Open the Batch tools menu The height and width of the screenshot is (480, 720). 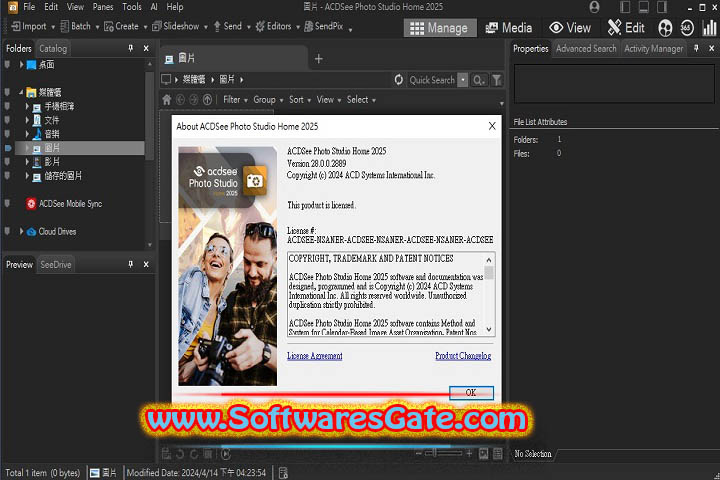point(80,27)
